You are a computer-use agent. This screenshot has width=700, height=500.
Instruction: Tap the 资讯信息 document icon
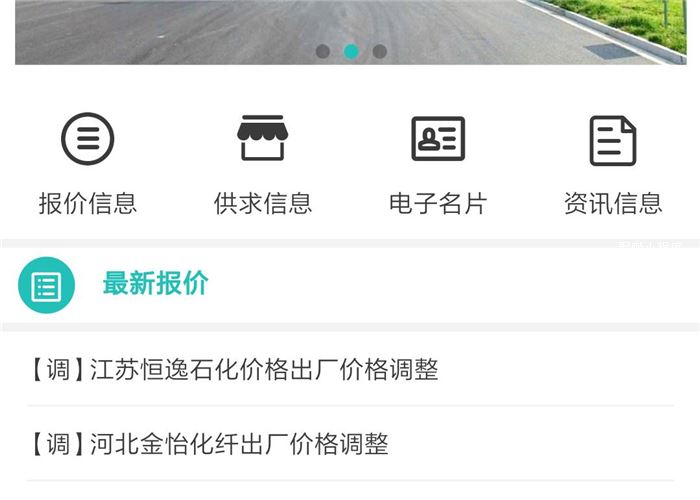[613, 141]
